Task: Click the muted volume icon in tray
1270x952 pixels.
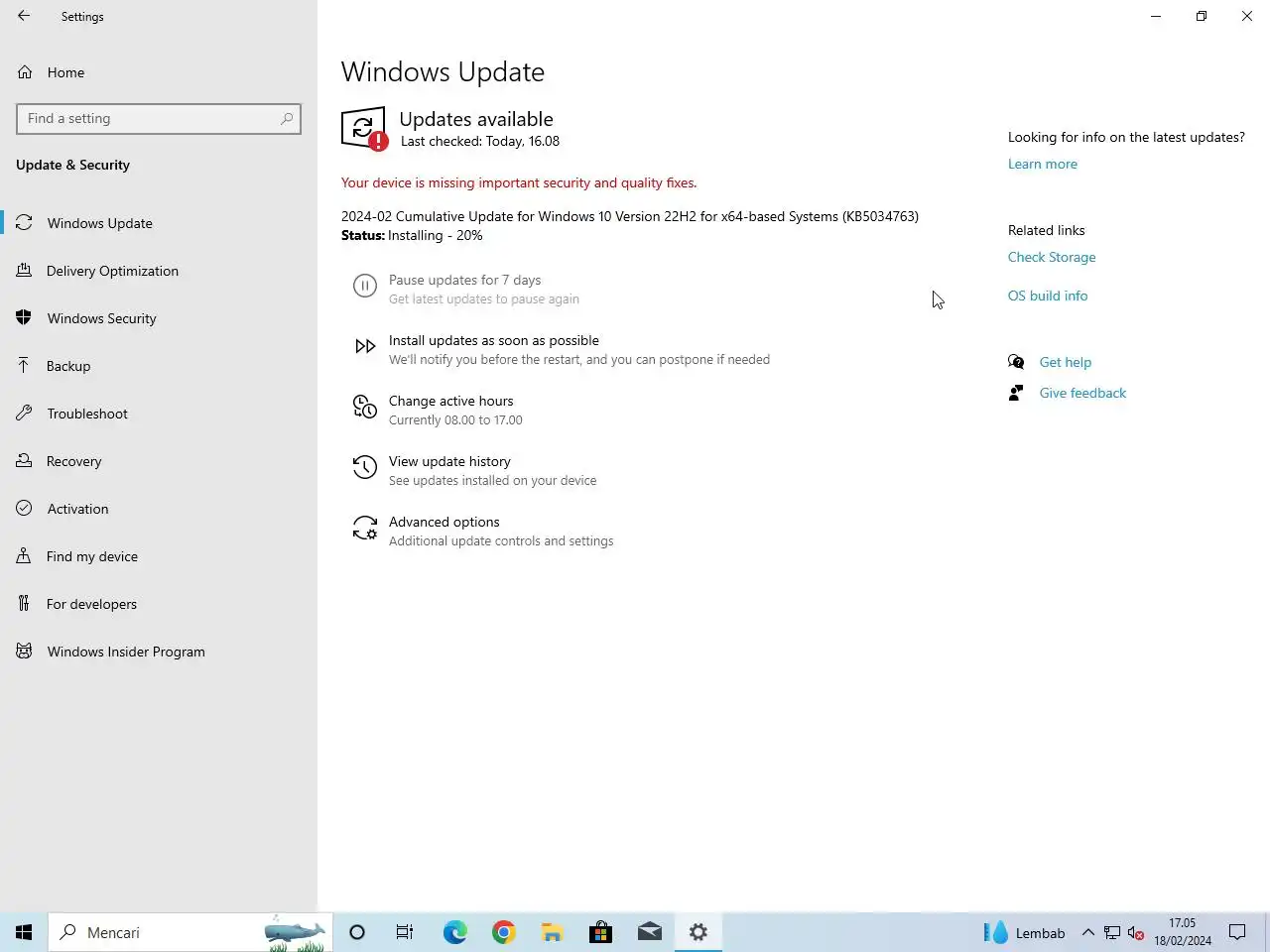Action: [1136, 933]
